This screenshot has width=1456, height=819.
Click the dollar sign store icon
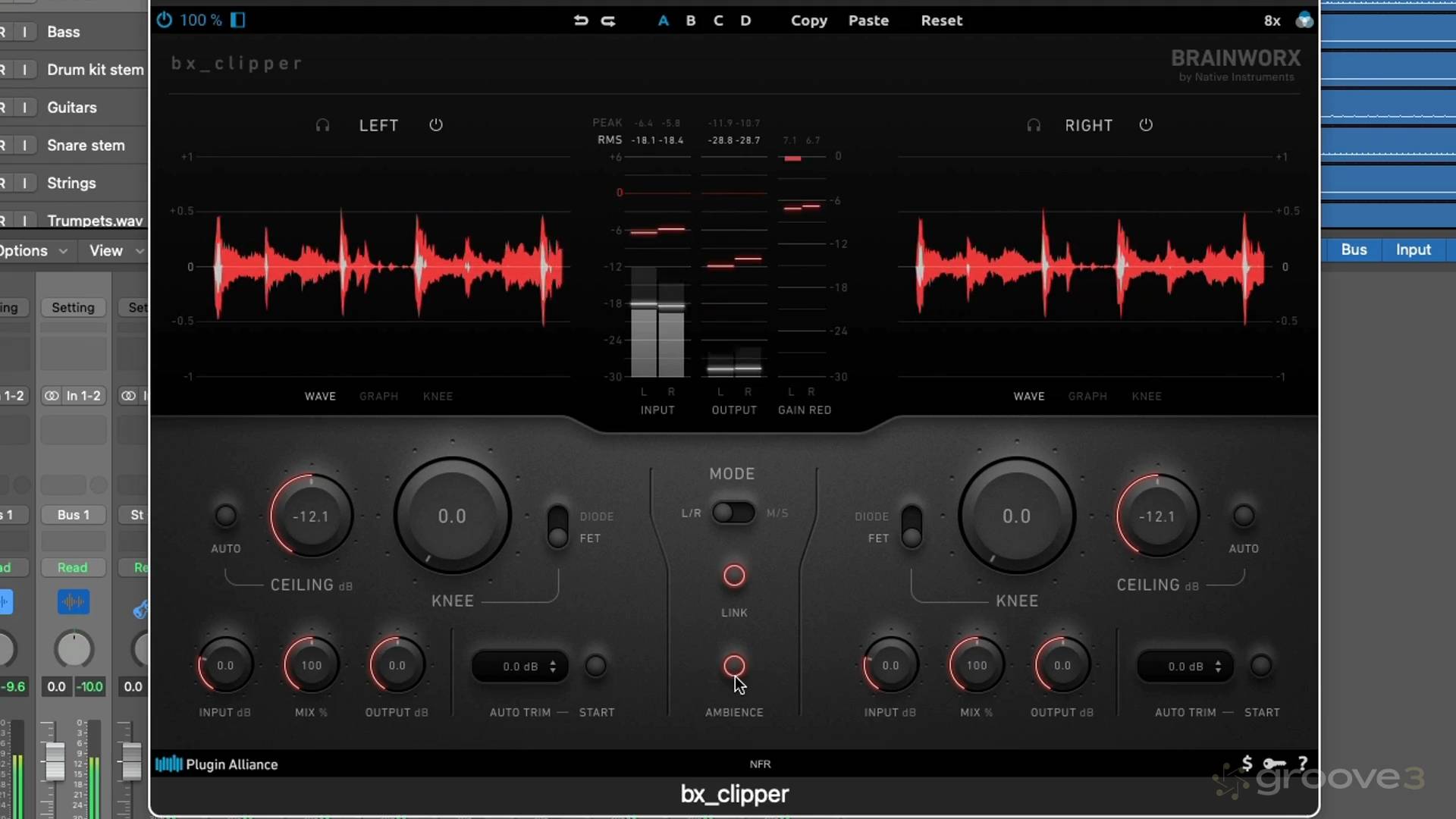point(1247,763)
